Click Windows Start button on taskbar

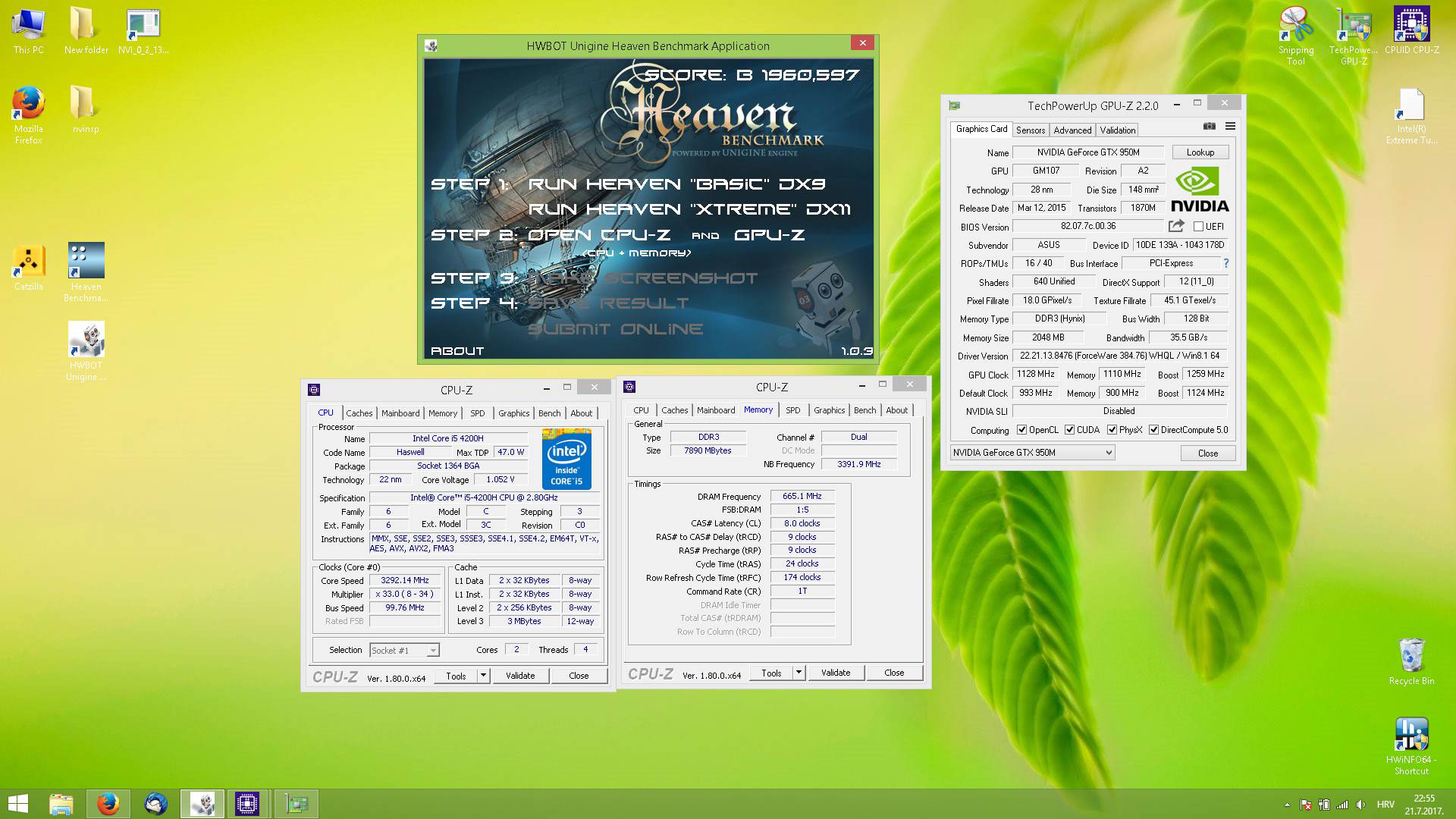[x=17, y=803]
